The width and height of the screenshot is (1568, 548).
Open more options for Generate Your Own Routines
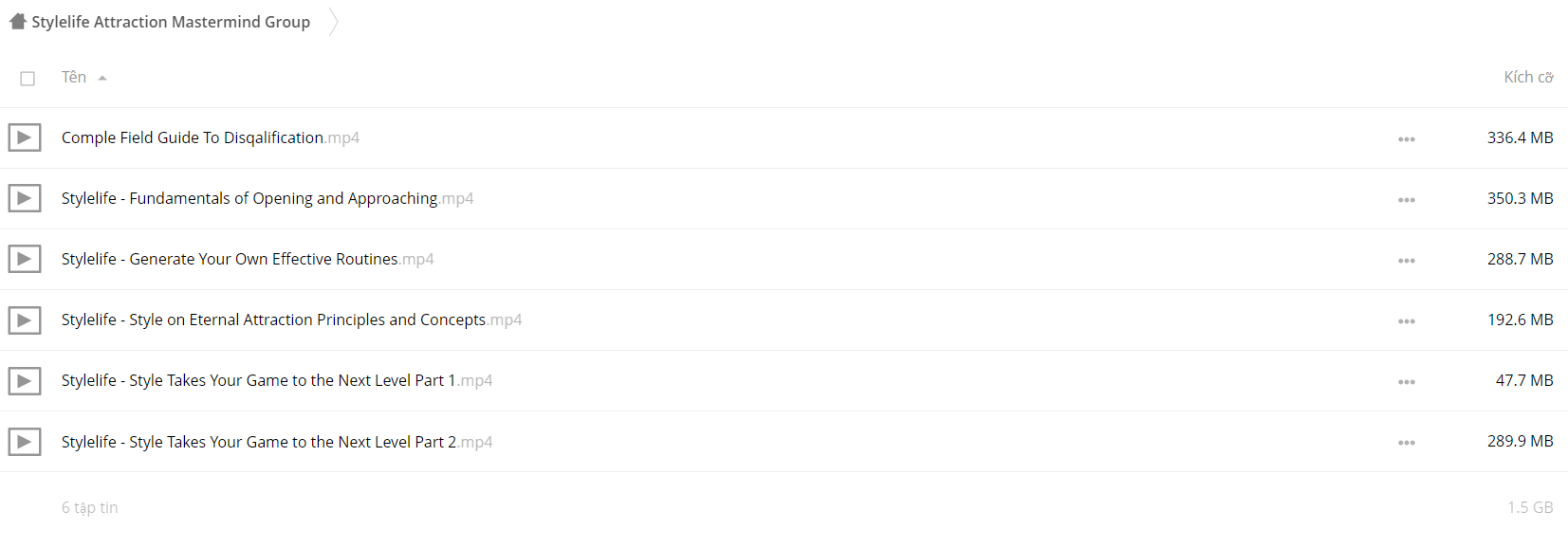1406,261
